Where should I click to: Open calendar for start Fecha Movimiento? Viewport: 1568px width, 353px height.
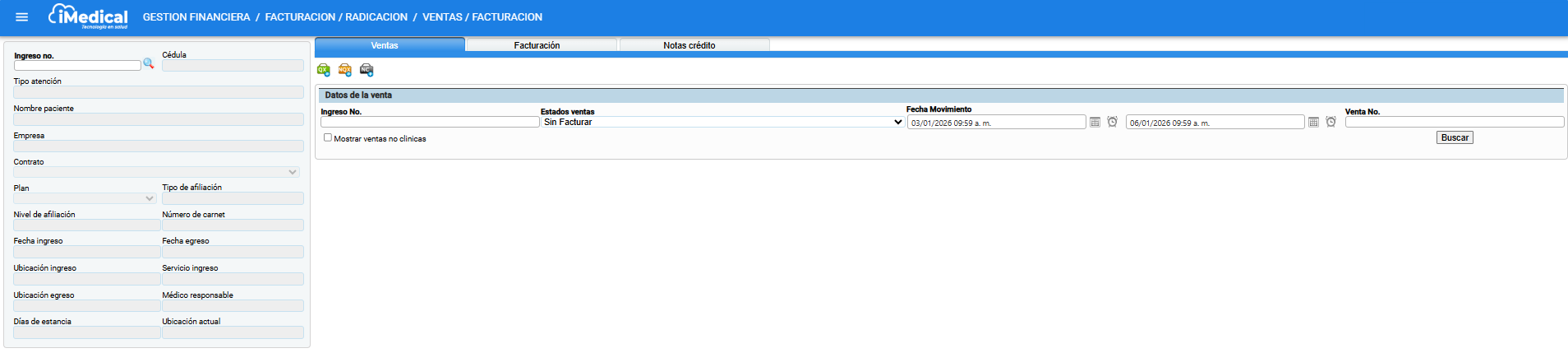(1095, 123)
